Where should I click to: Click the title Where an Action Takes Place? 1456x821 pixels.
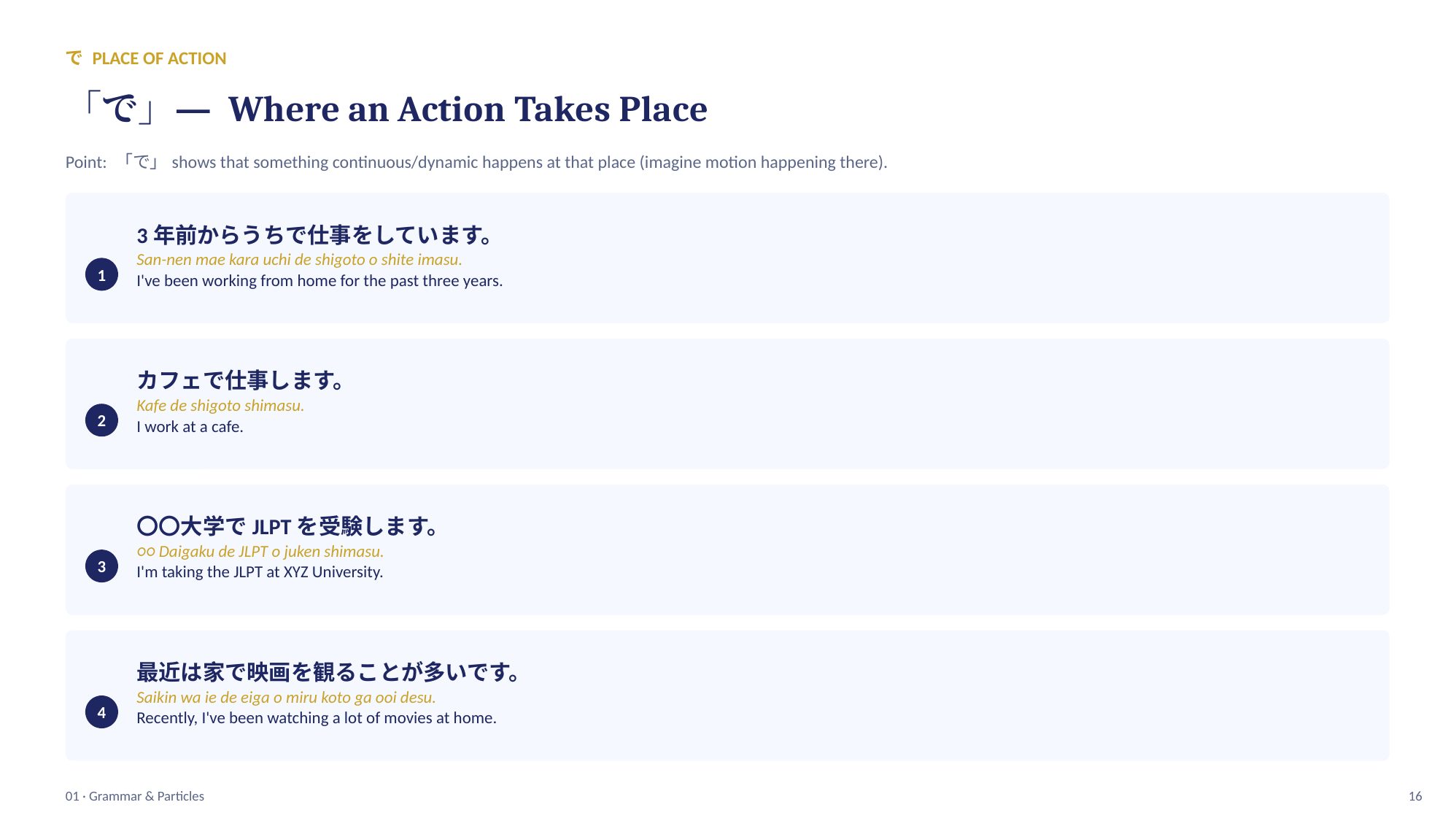click(x=468, y=109)
